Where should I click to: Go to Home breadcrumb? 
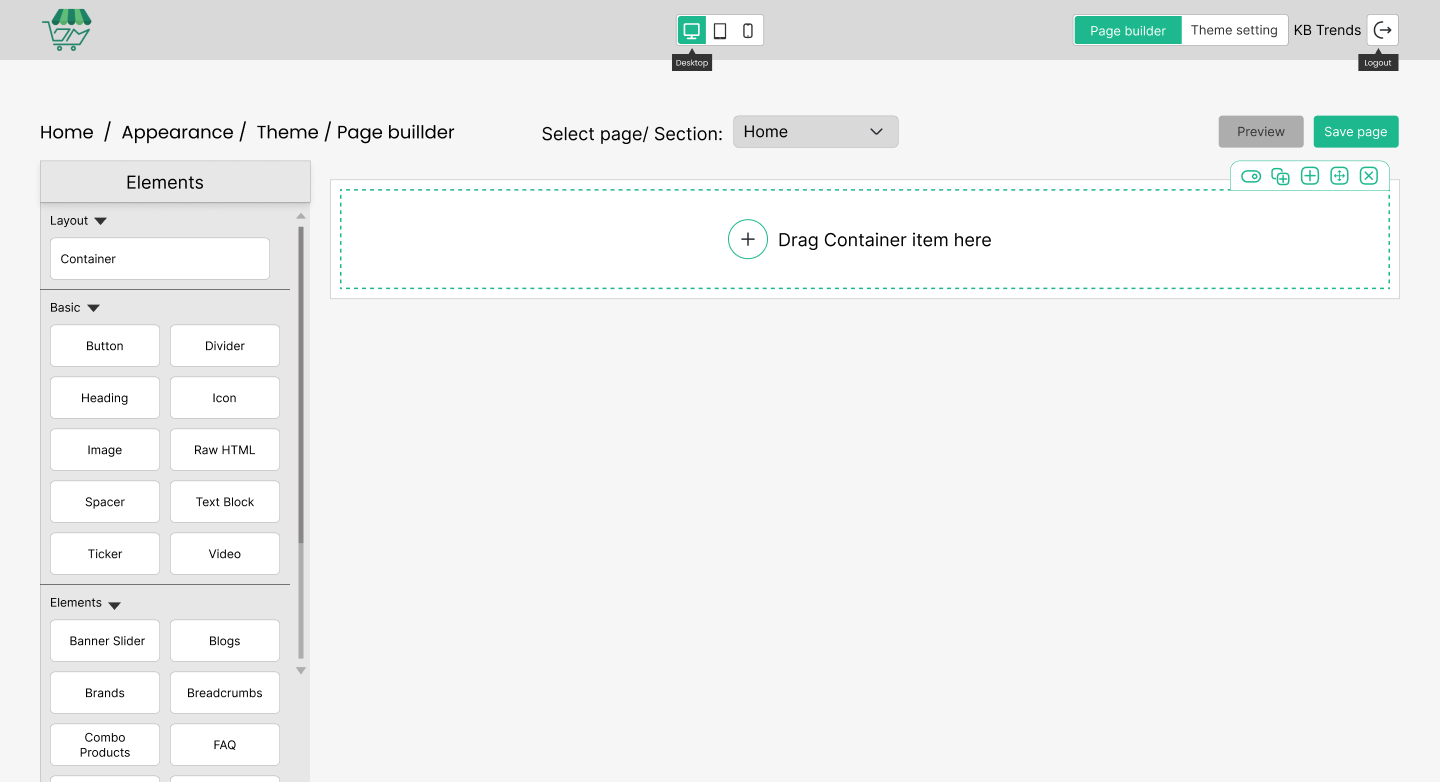tap(67, 132)
